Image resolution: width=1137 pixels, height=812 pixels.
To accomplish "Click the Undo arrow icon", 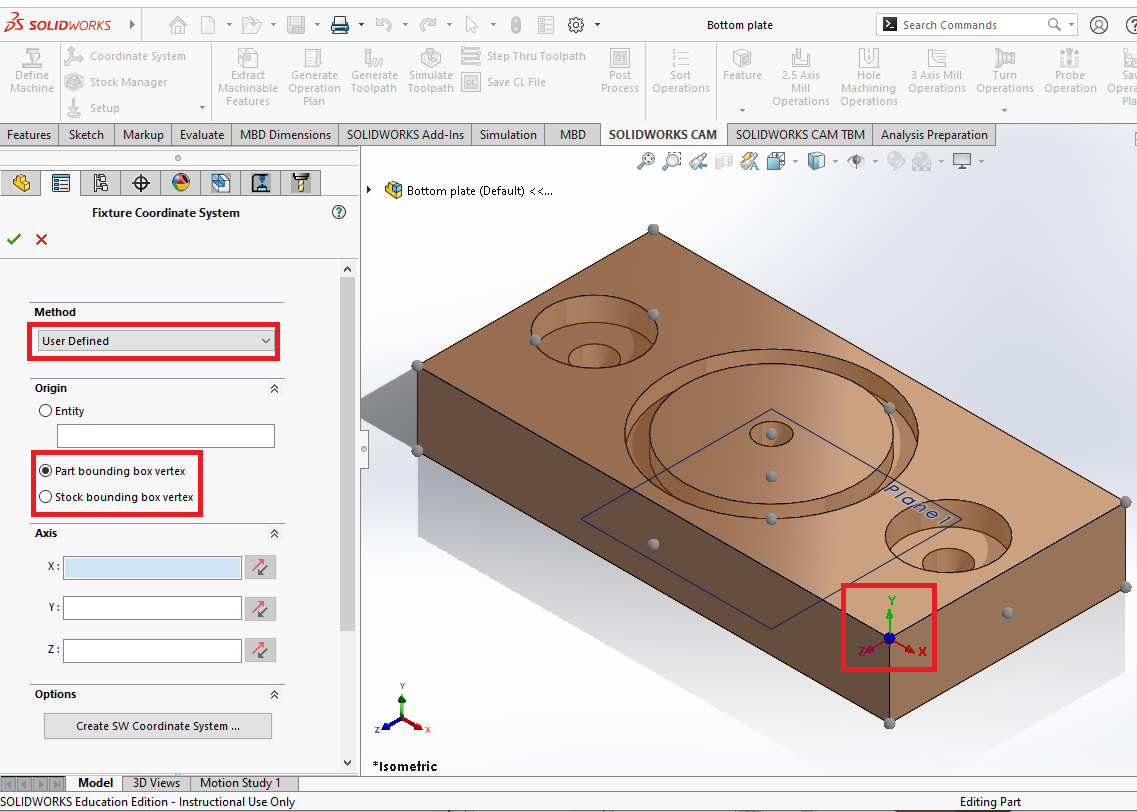I will coord(384,25).
